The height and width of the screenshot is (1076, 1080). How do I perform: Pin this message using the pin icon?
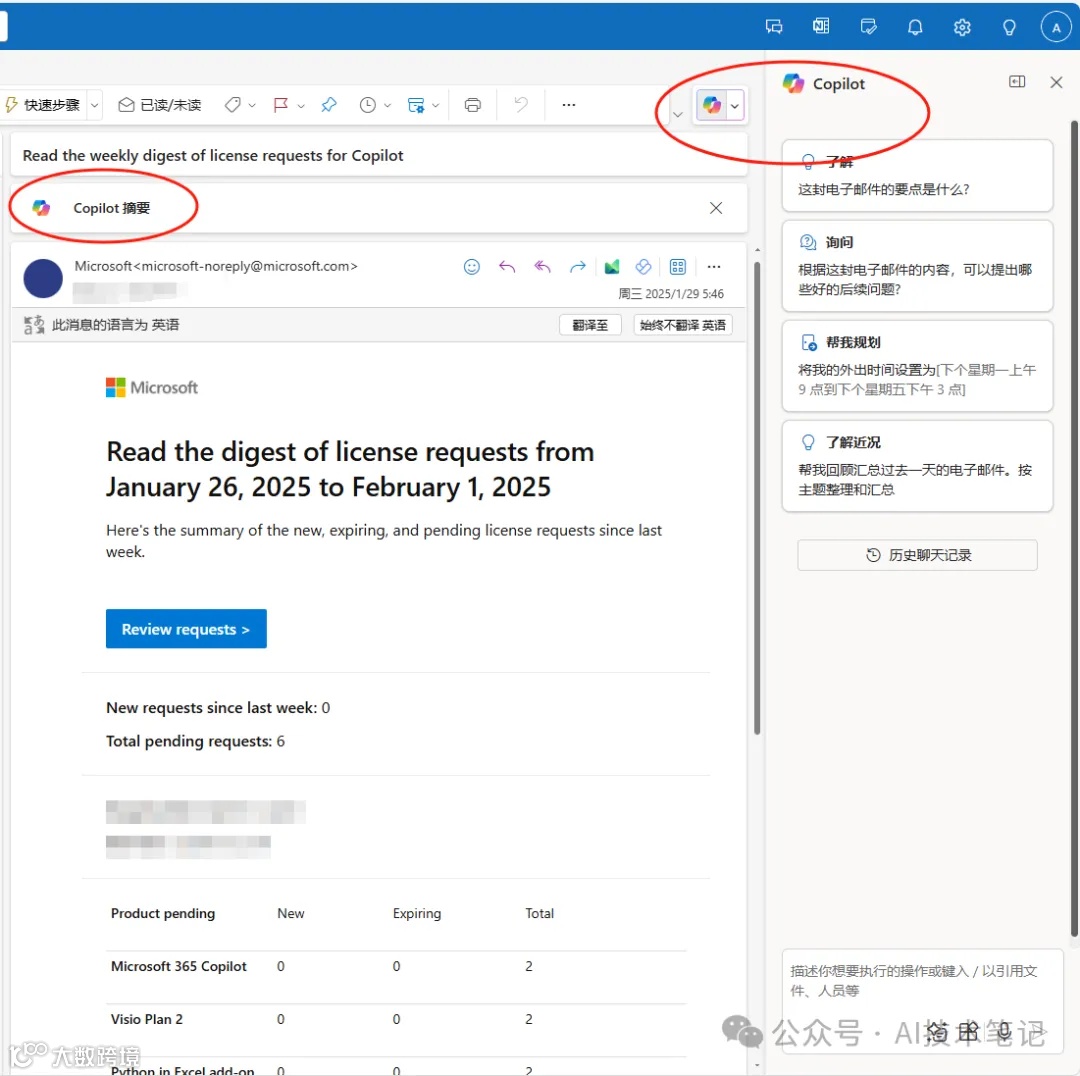pos(329,105)
